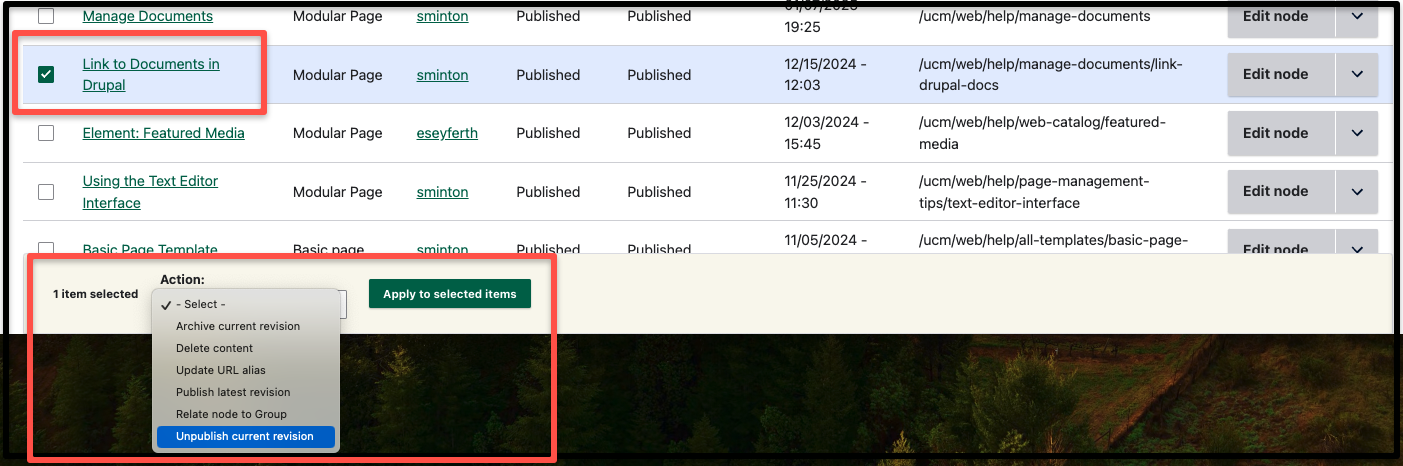Uncheck the "Link to Documents in Drupal" checkbox
1403x466 pixels.
(x=46, y=75)
